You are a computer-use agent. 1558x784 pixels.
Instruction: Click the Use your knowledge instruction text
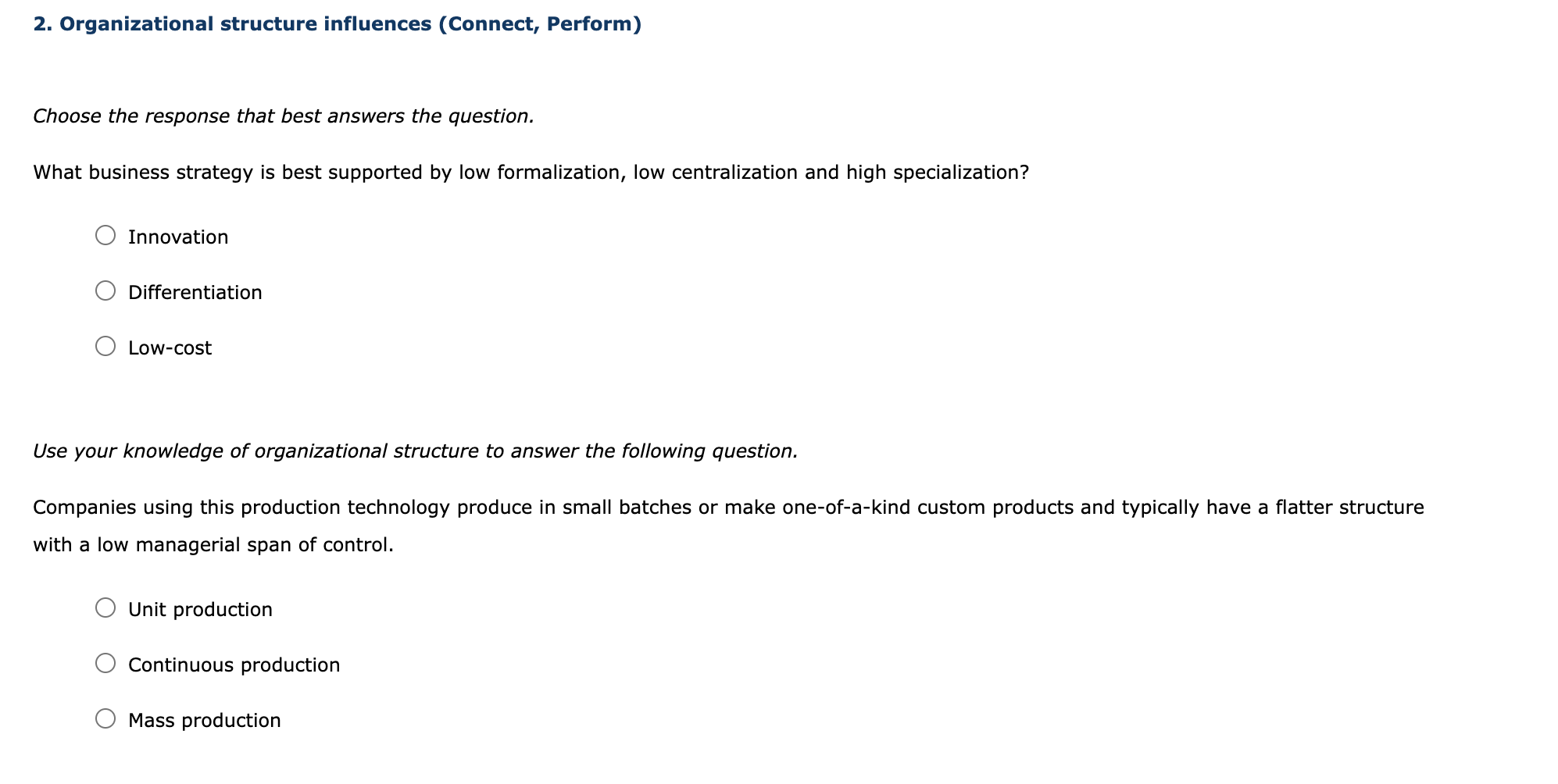415,450
